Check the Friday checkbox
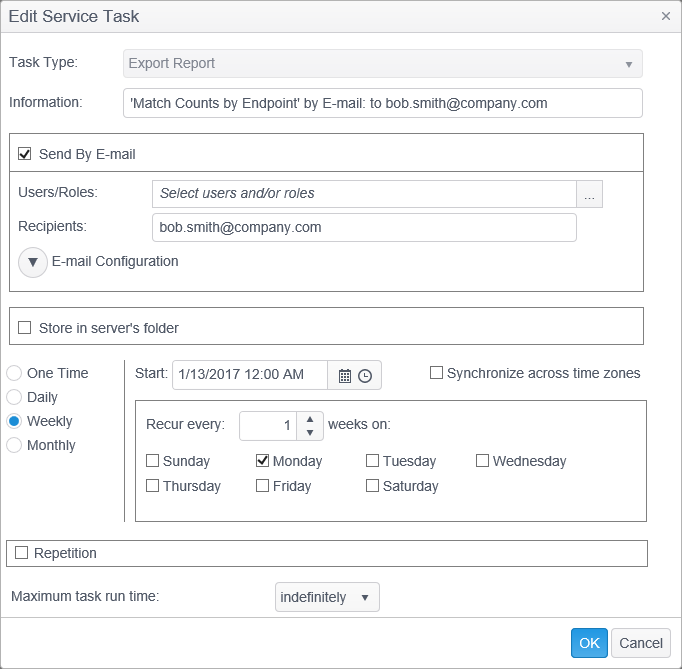The width and height of the screenshot is (682, 669). click(263, 486)
